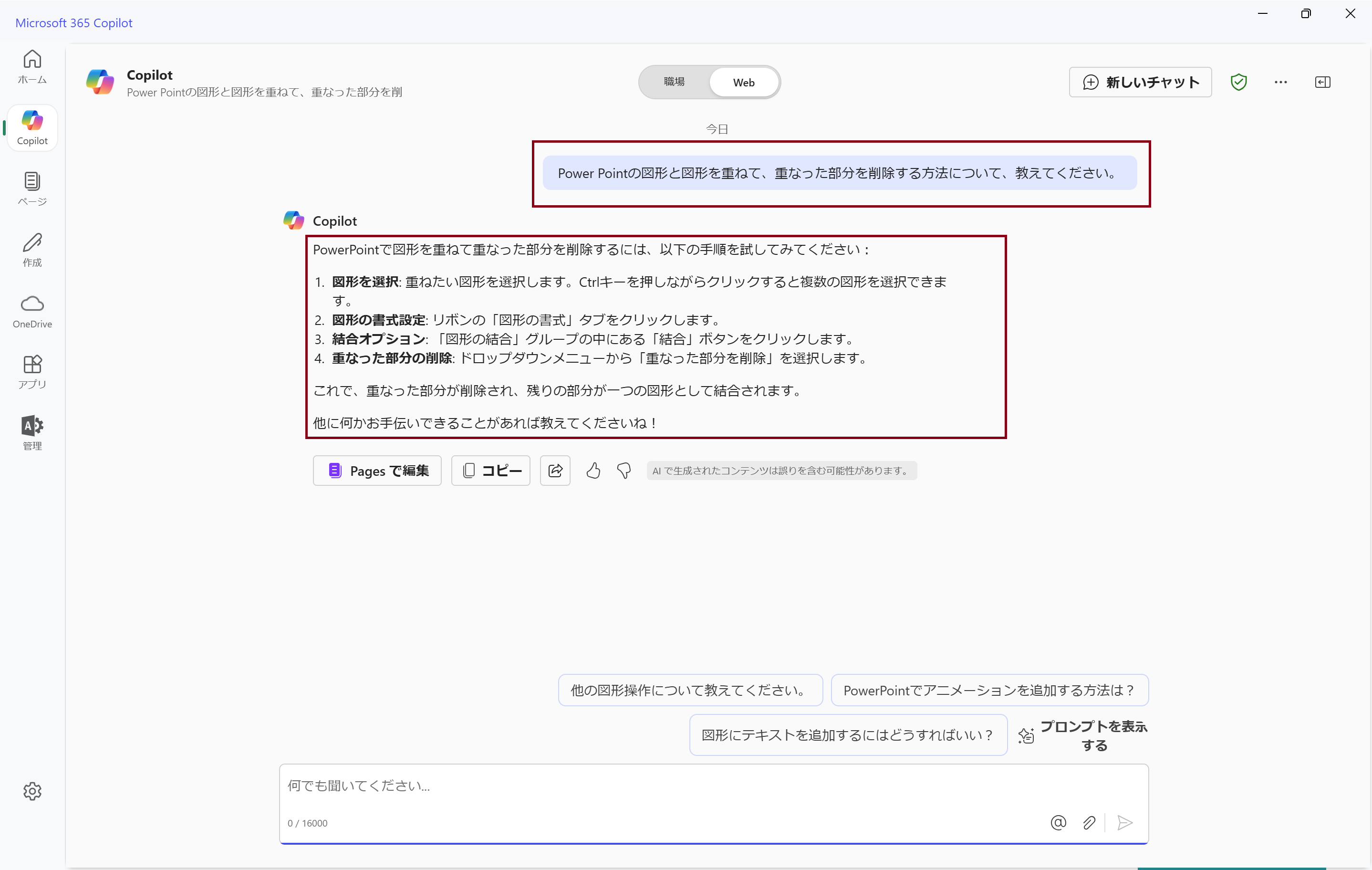Open settings gear in sidebar
This screenshot has width=1372, height=870.
point(32,791)
